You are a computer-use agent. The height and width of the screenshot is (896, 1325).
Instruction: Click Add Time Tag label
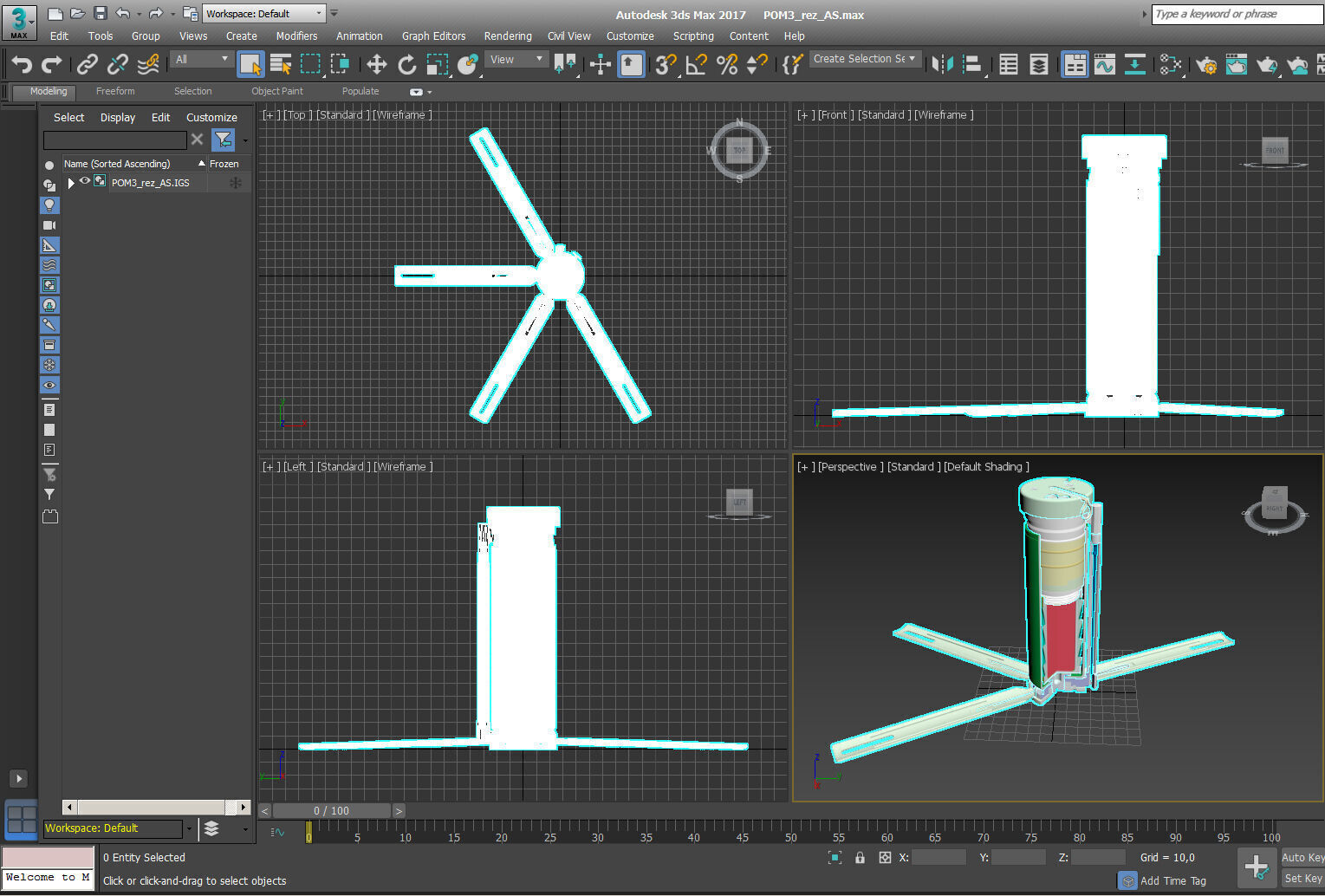pyautogui.click(x=1173, y=880)
